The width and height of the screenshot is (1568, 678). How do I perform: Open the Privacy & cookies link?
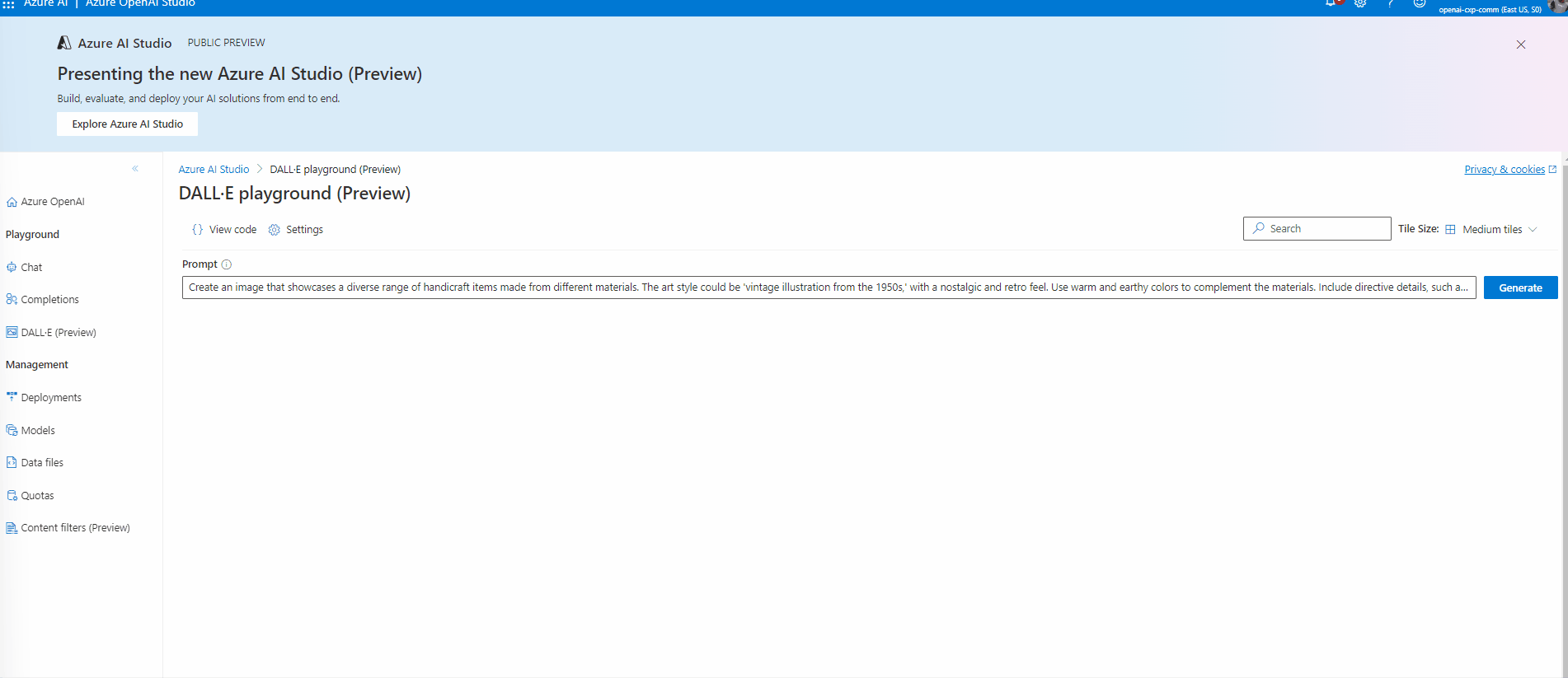[x=1504, y=170]
